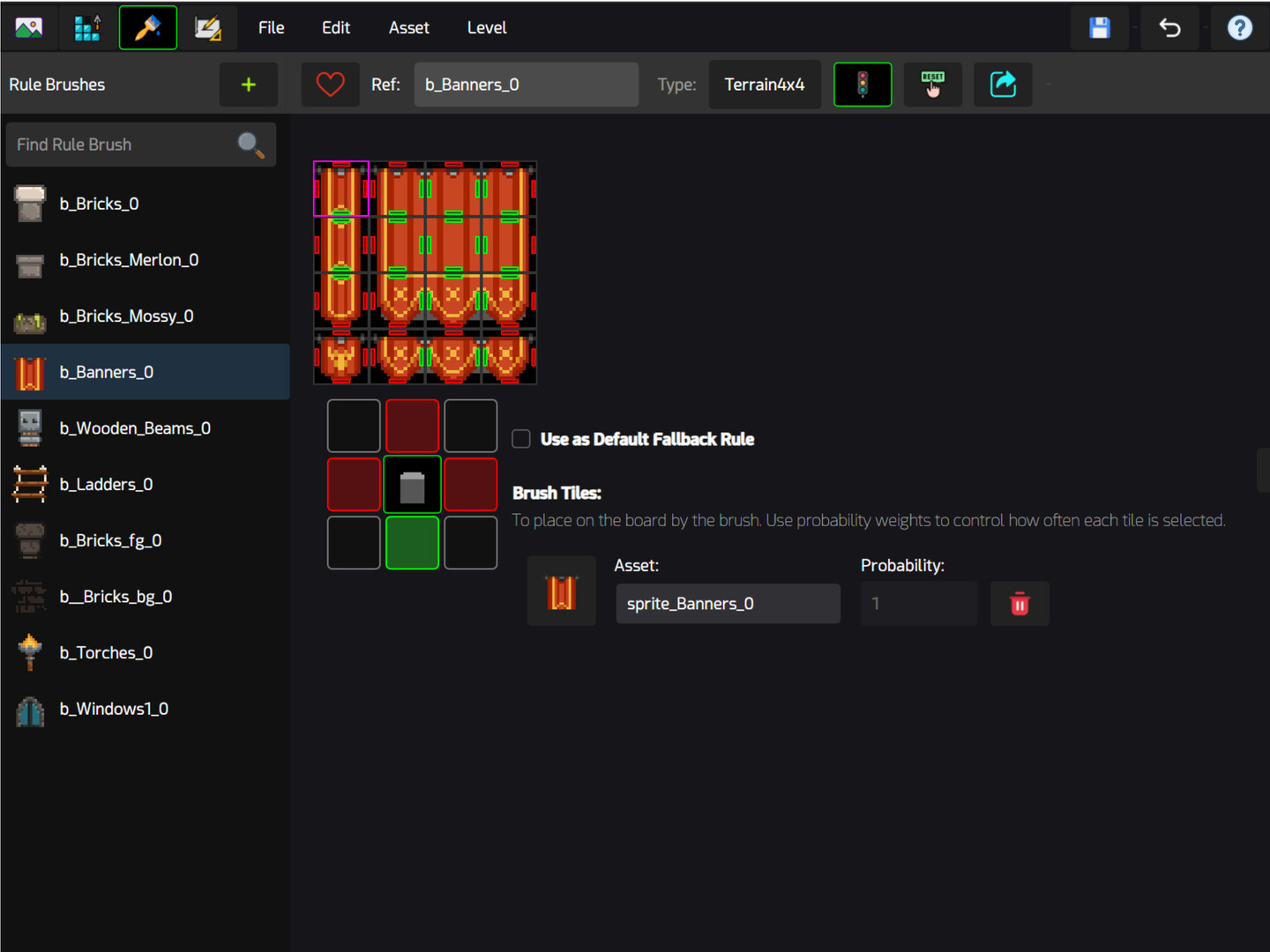
Task: Open the level editor pencil icon
Action: pos(208,28)
